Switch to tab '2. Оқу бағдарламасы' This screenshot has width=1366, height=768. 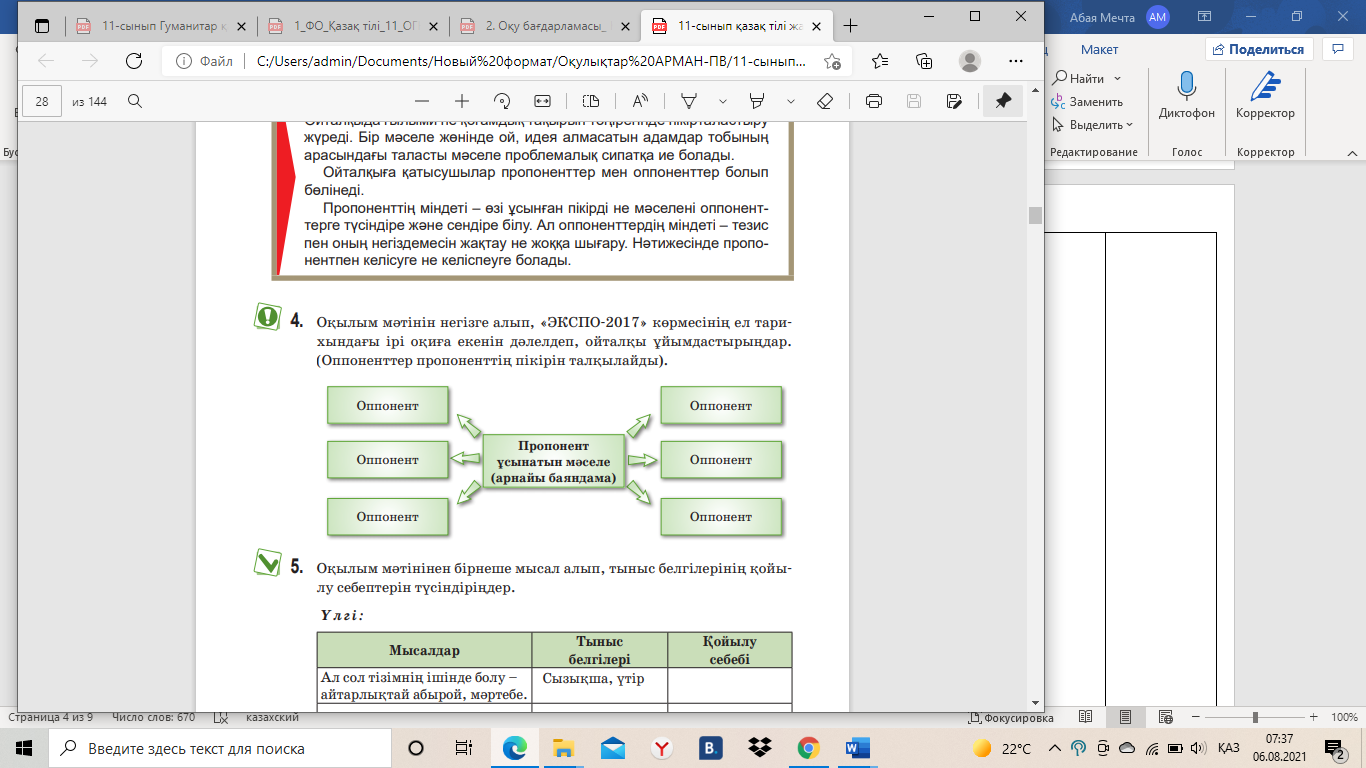click(x=540, y=26)
